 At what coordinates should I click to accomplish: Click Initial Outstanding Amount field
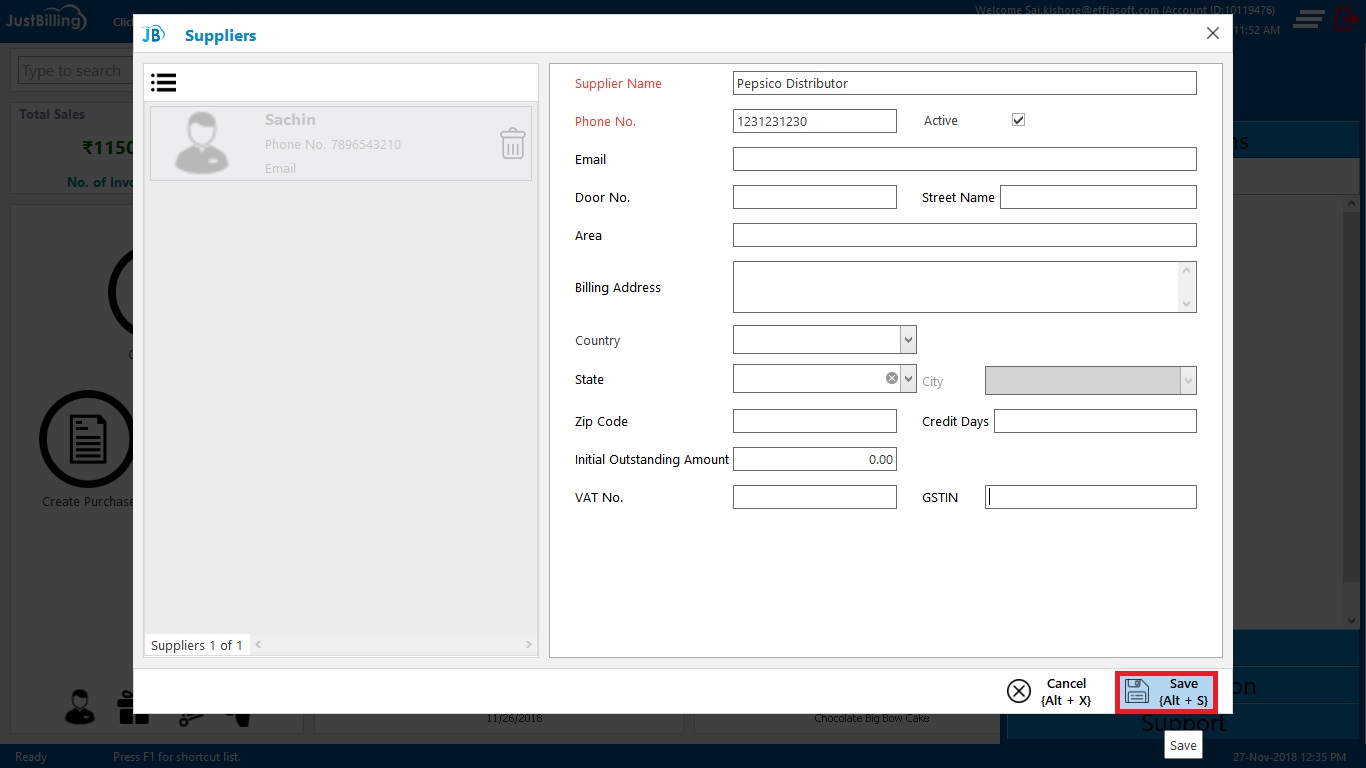tap(815, 459)
